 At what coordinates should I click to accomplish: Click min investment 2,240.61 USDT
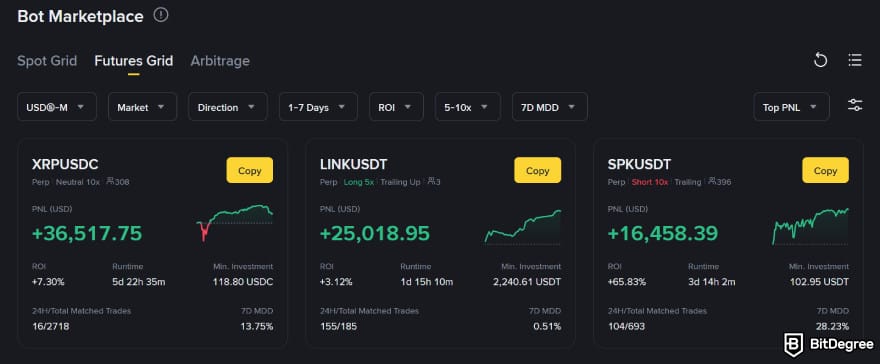(x=527, y=282)
